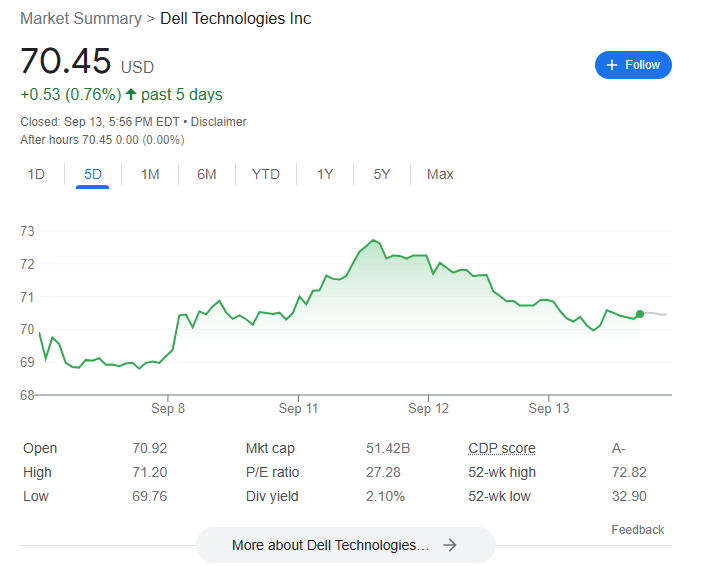This screenshot has height=566, width=715.
Task: Click the 52-wk high value 72.82
Action: [x=629, y=472]
